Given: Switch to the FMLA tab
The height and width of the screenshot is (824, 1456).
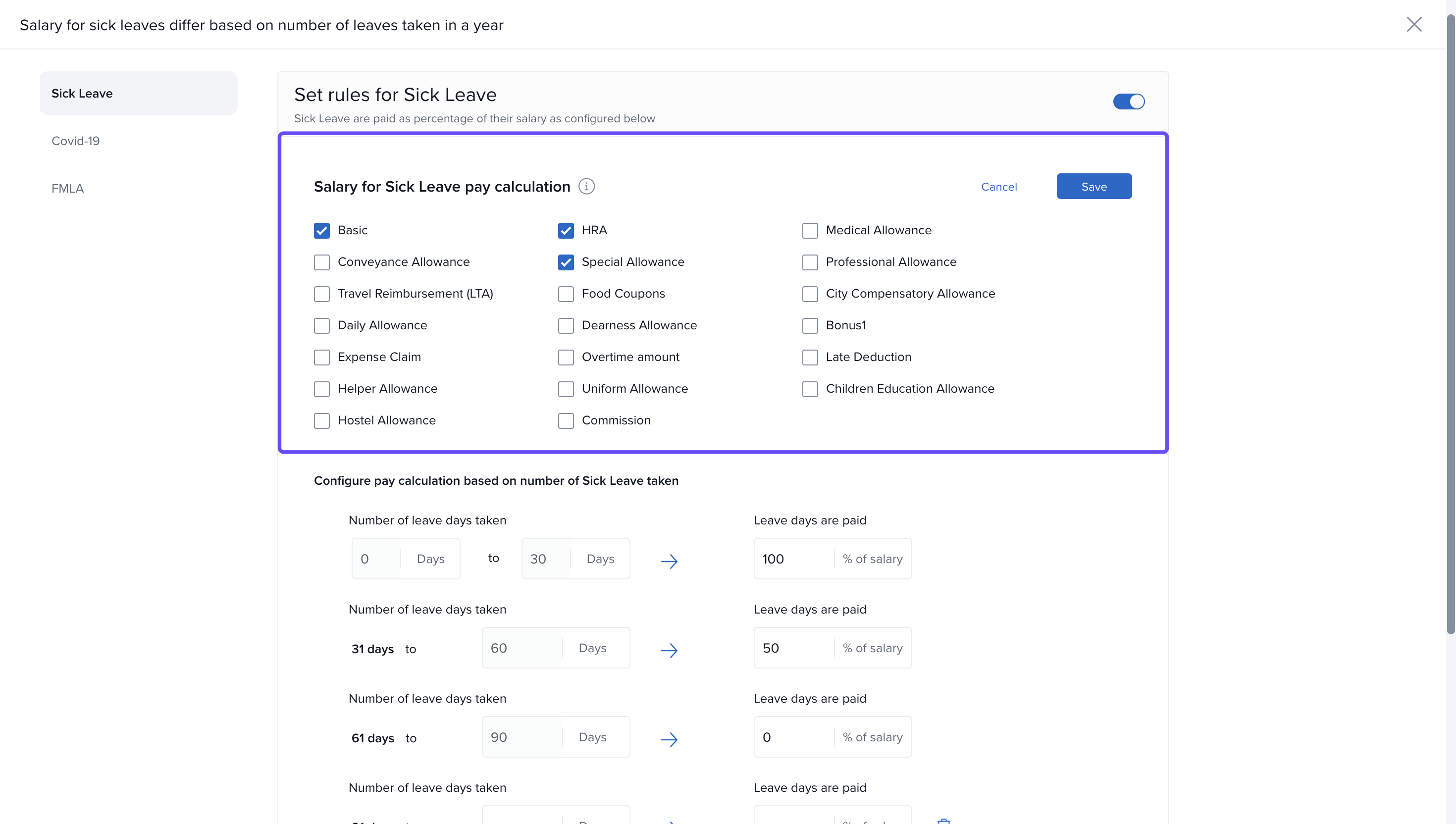Looking at the screenshot, I should [67, 189].
